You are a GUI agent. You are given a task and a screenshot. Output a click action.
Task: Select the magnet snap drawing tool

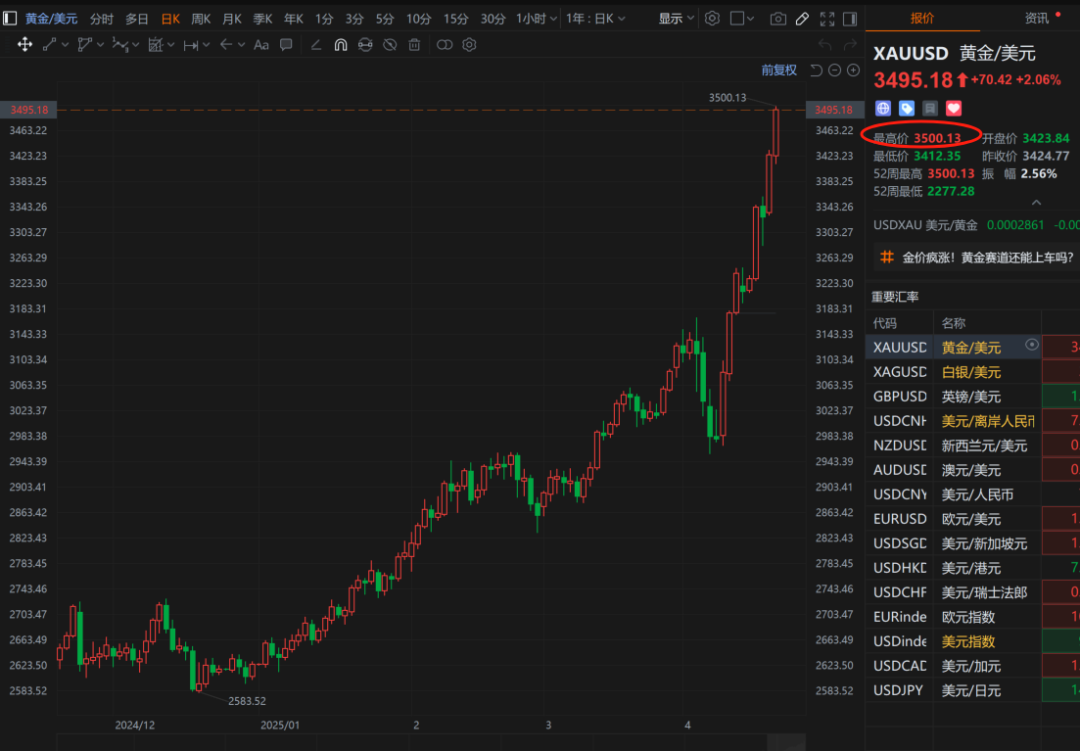pyautogui.click(x=340, y=44)
